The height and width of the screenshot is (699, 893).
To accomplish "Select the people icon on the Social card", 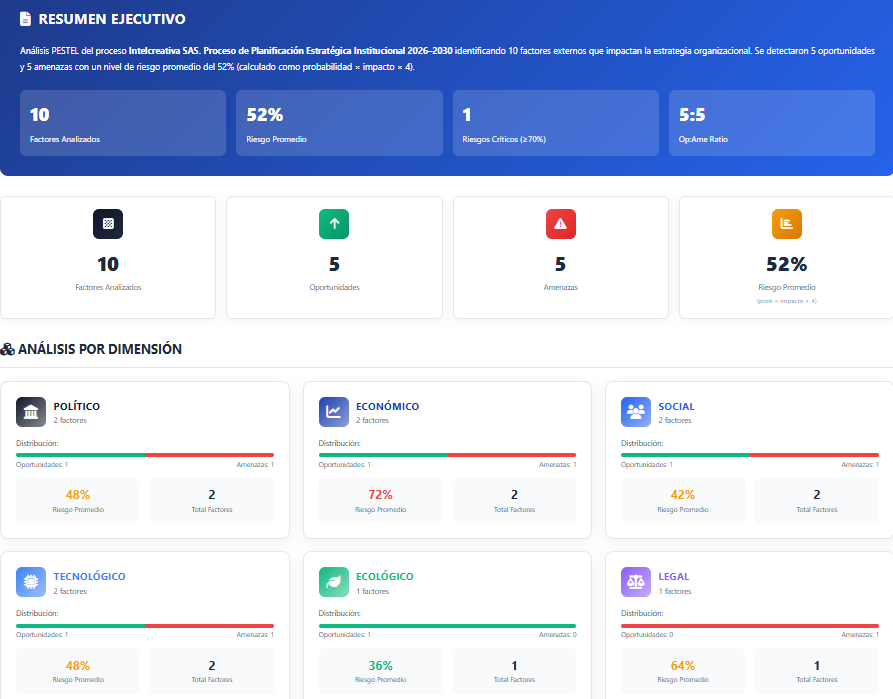I will [x=636, y=411].
